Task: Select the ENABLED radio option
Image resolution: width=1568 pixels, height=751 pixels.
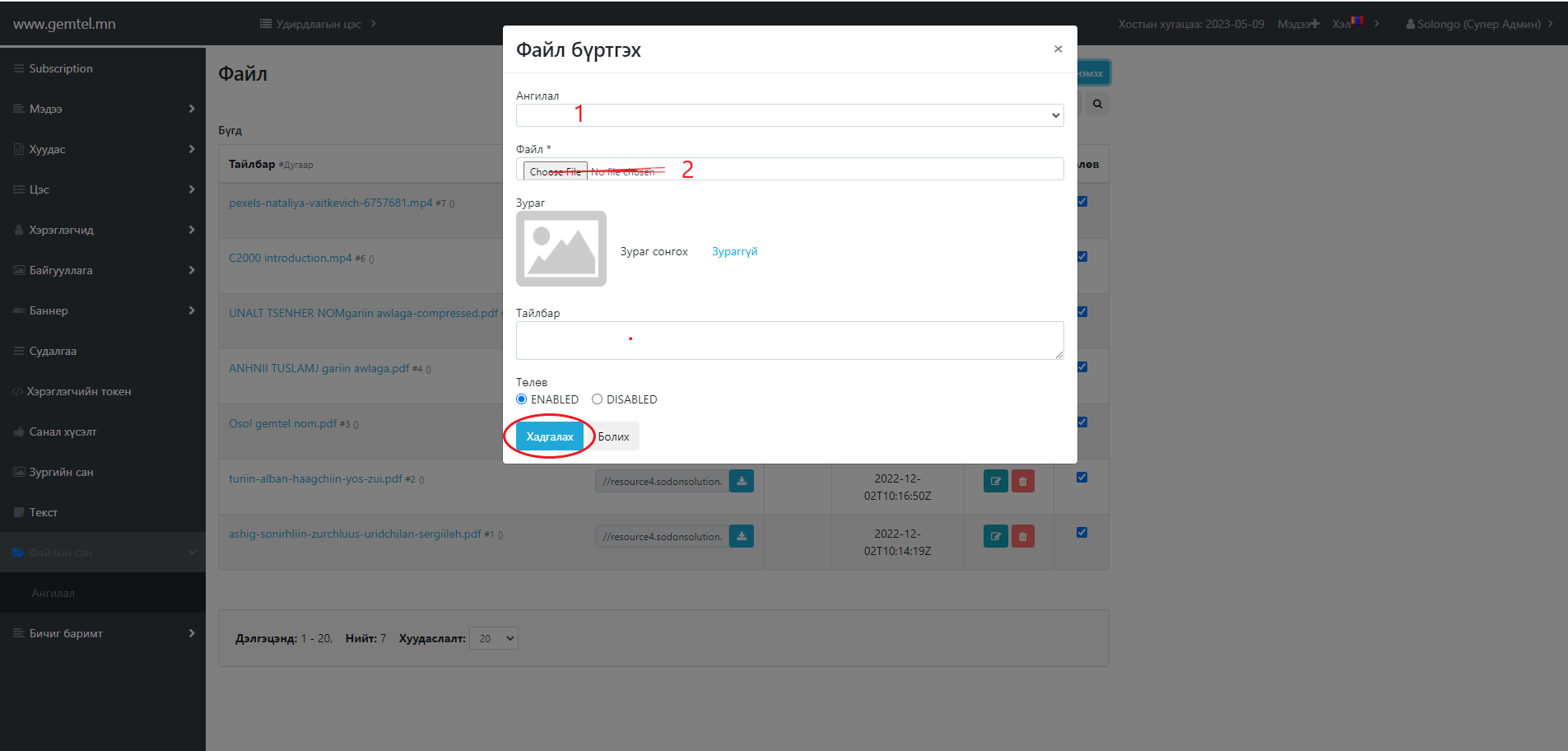Action: coord(522,399)
